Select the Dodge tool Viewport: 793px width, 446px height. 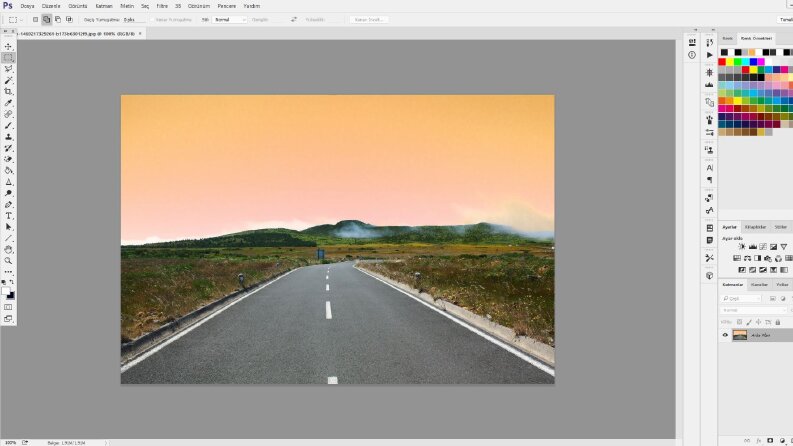8,193
